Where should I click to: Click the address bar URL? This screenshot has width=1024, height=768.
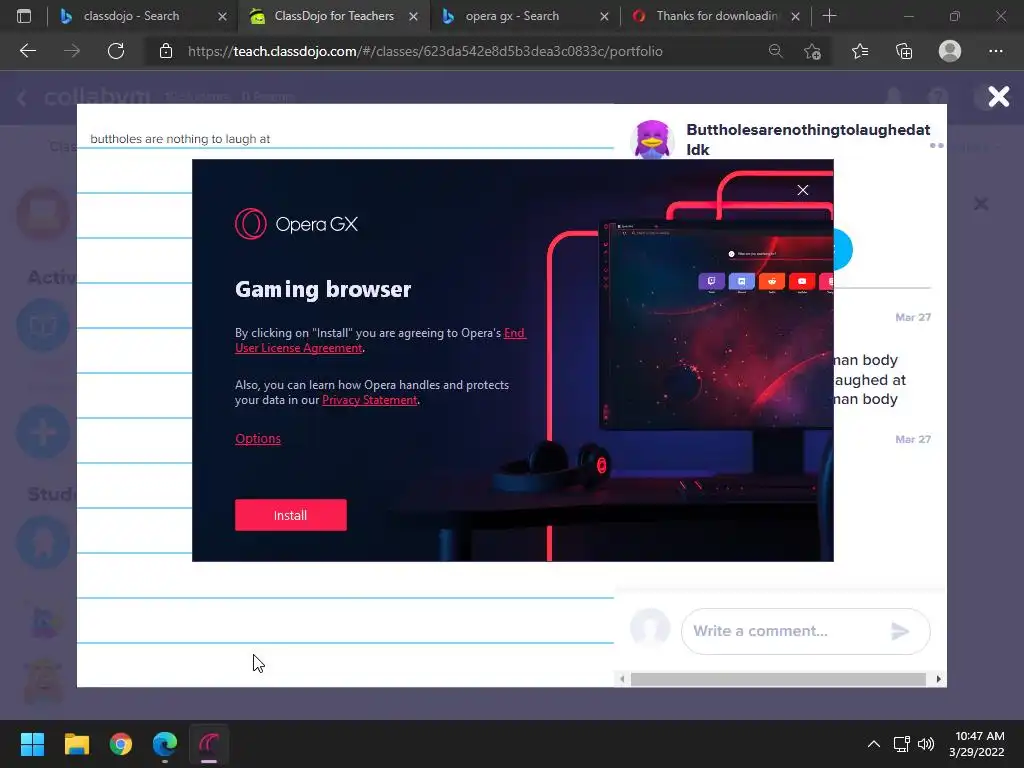click(425, 51)
